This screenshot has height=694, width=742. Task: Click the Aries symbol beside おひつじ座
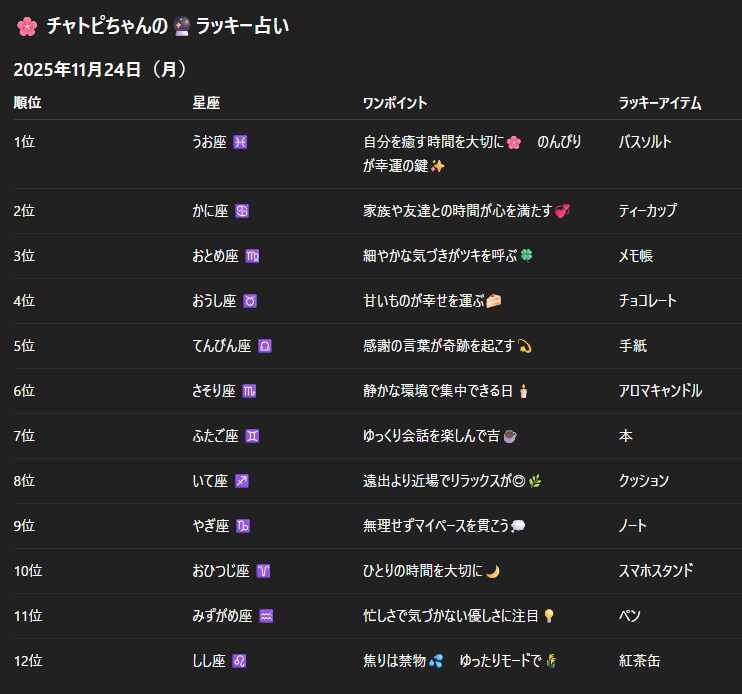[263, 571]
